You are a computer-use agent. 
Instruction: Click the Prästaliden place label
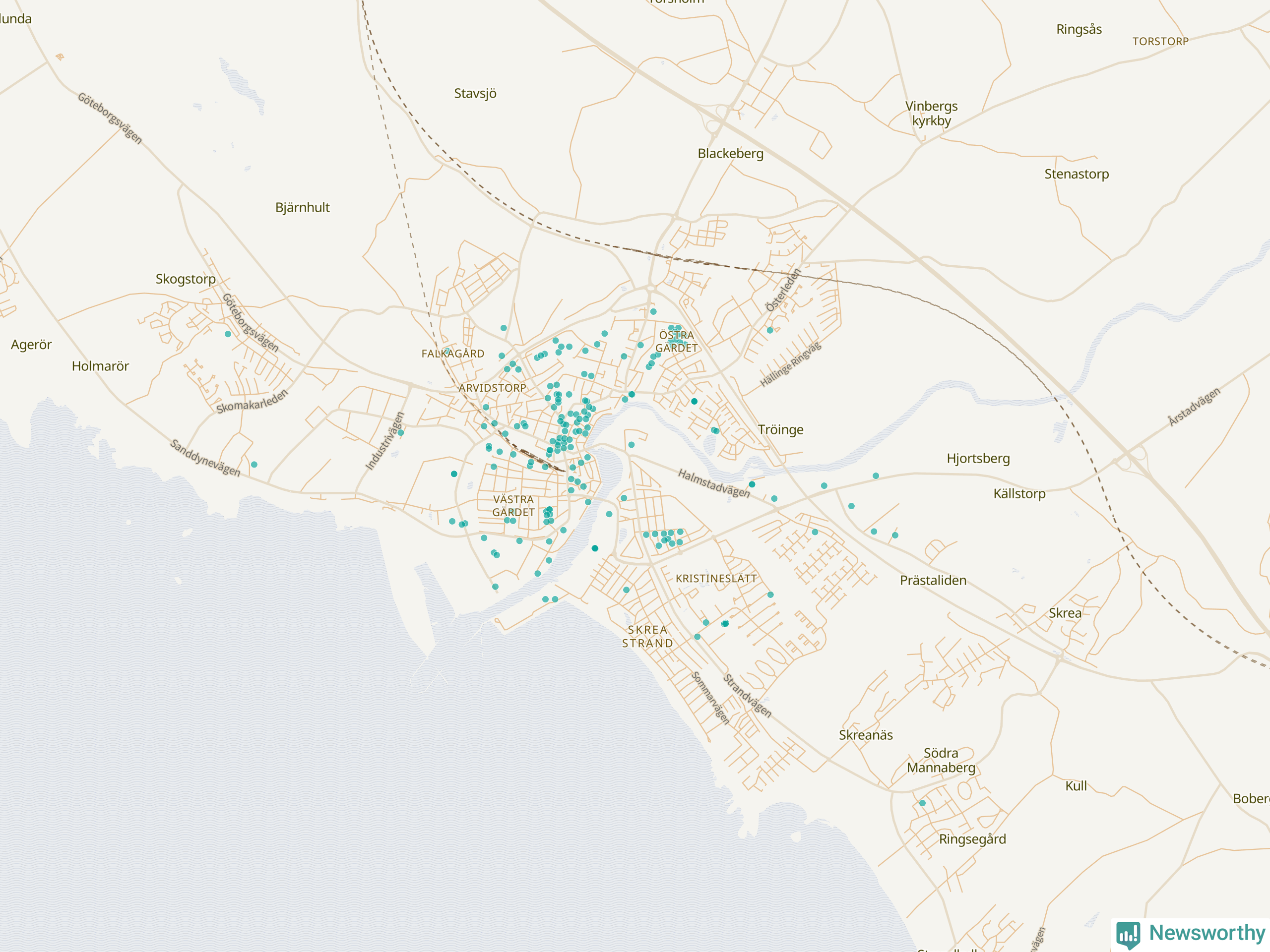(933, 581)
